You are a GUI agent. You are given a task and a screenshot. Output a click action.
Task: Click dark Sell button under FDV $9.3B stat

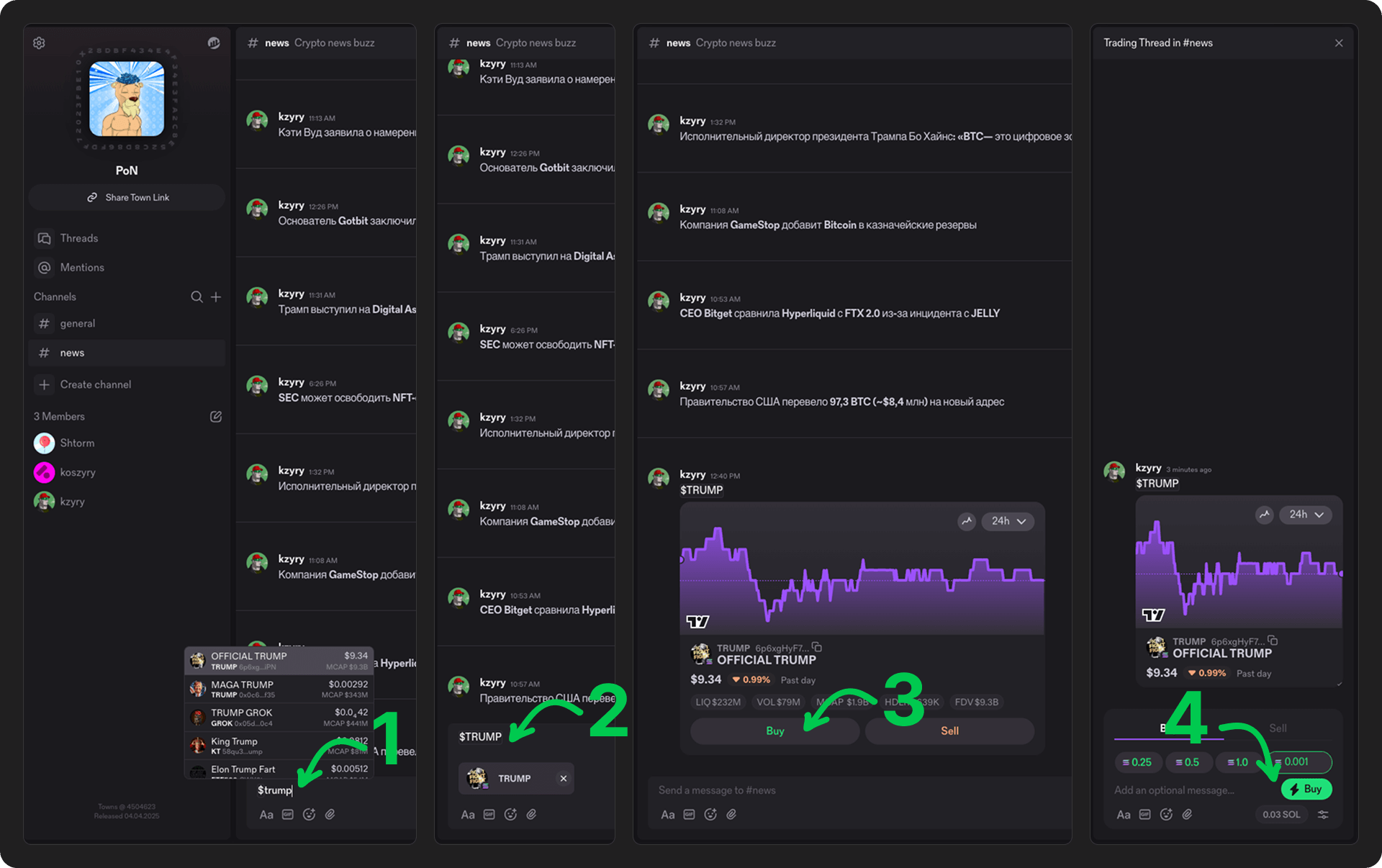(949, 731)
